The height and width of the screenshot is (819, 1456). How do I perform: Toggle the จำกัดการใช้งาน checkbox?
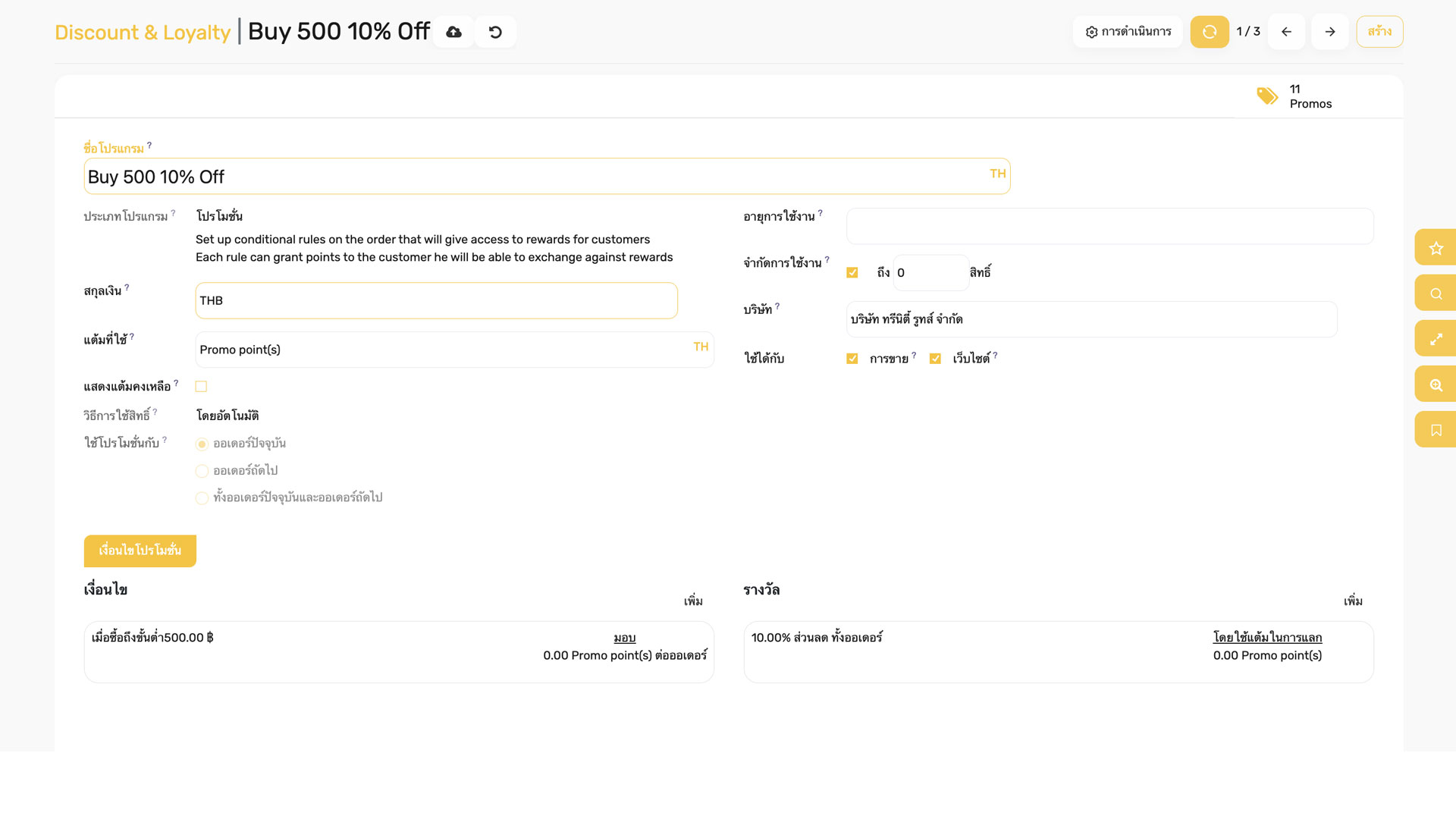(852, 273)
